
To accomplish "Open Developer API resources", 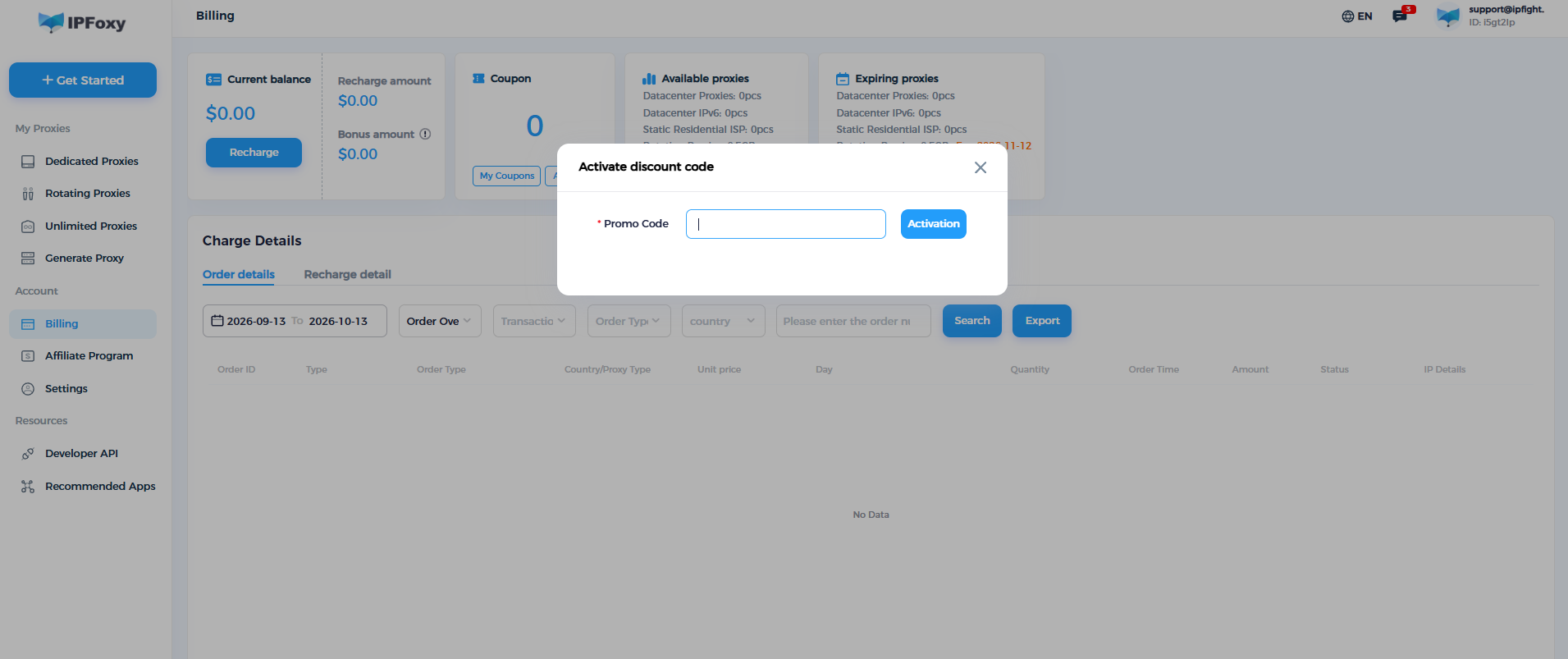I will (82, 454).
